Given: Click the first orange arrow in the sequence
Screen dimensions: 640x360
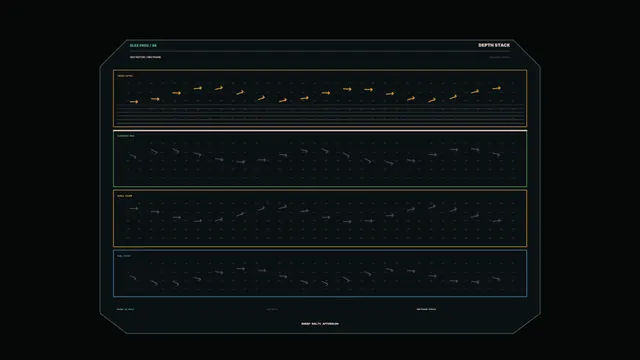Looking at the screenshot, I should pyautogui.click(x=134, y=102).
